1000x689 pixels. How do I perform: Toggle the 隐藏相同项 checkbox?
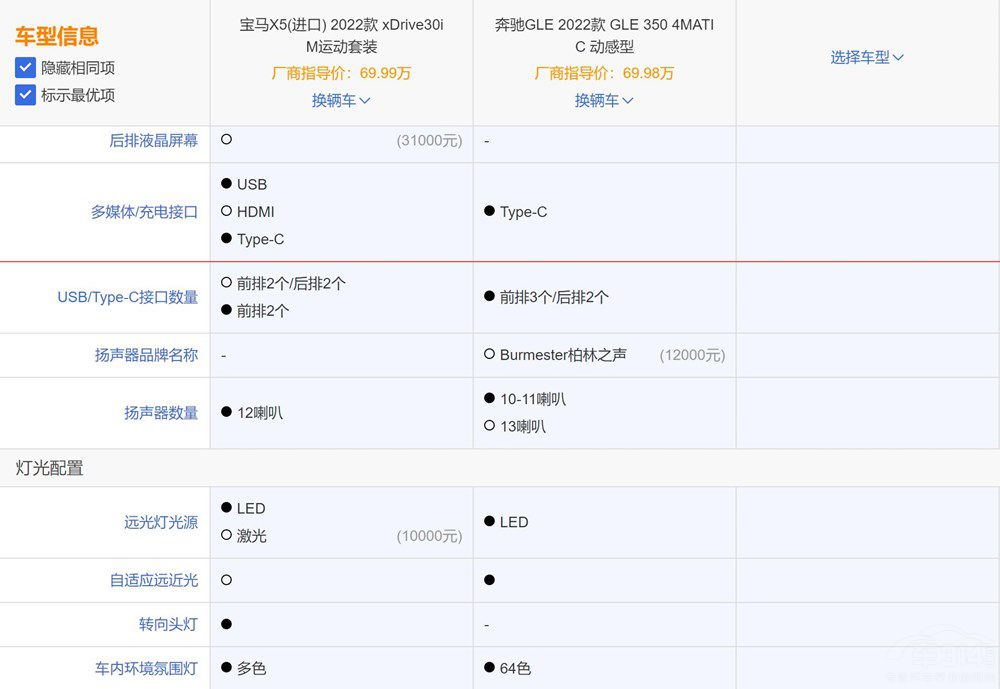point(26,68)
